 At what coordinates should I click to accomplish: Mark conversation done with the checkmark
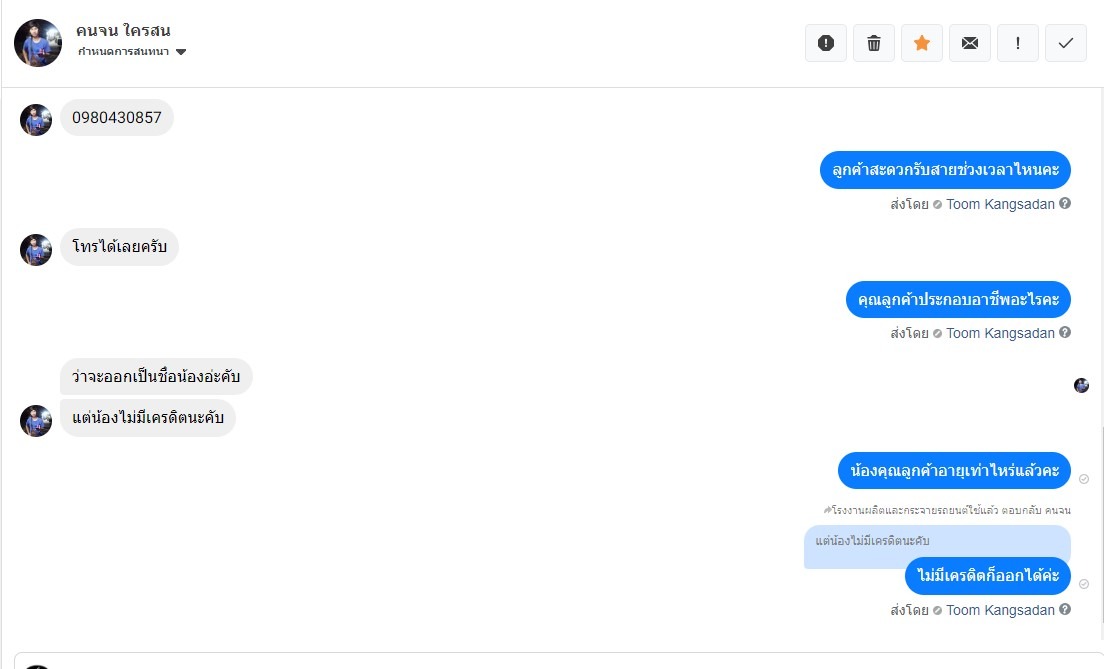(1066, 43)
